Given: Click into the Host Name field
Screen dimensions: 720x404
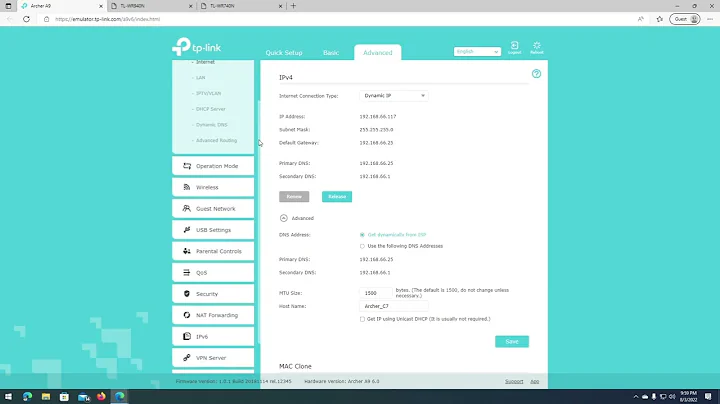Looking at the screenshot, I should pos(394,306).
